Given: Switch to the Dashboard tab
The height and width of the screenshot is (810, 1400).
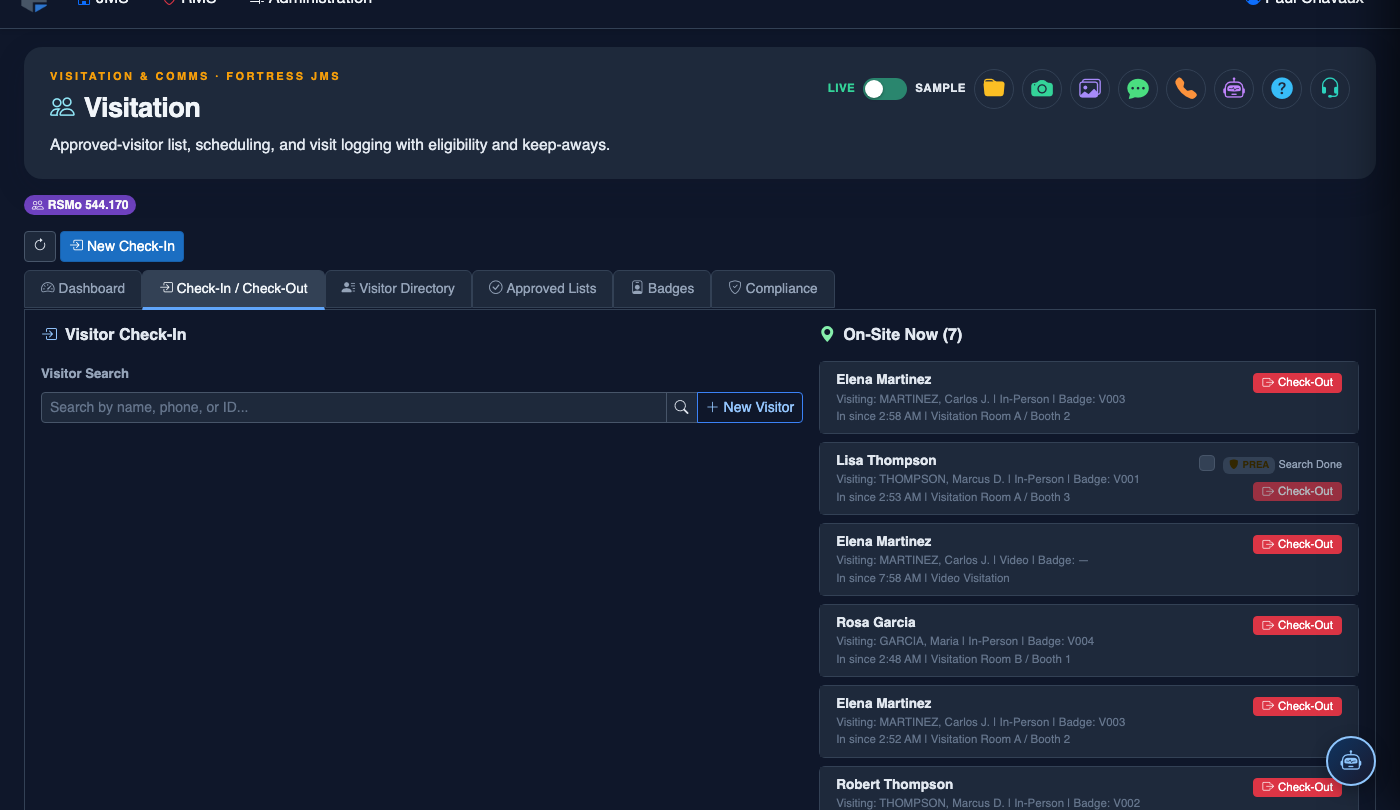Looking at the screenshot, I should click(x=83, y=288).
